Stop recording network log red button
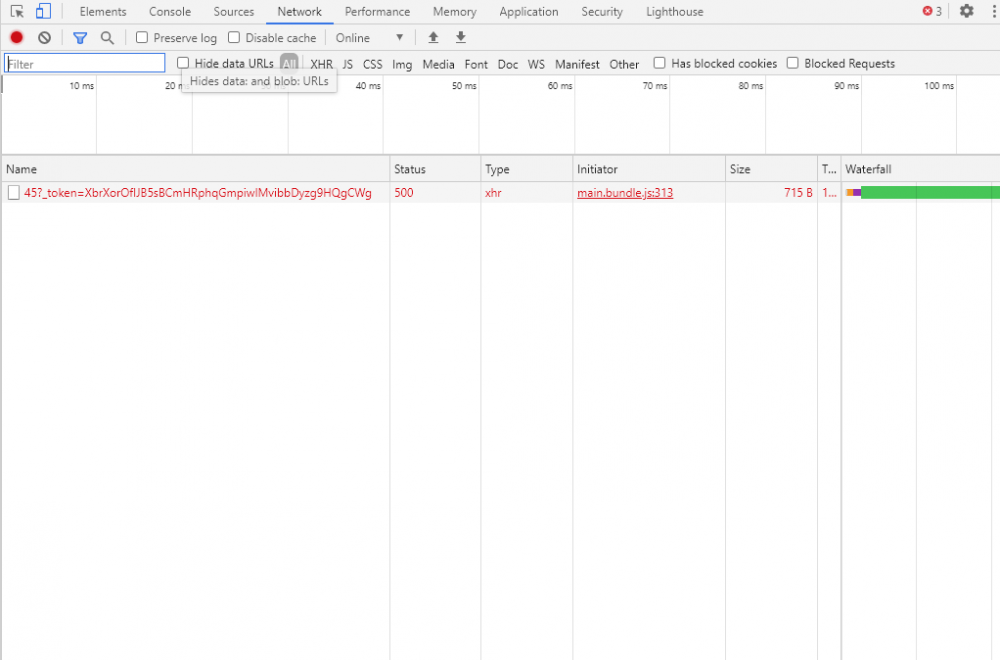1000x660 pixels. pyautogui.click(x=17, y=38)
